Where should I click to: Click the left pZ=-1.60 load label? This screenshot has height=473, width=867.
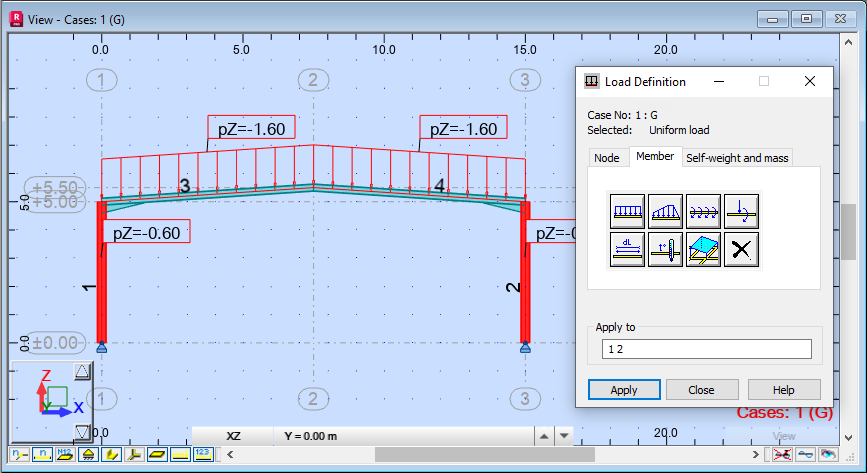tap(252, 128)
